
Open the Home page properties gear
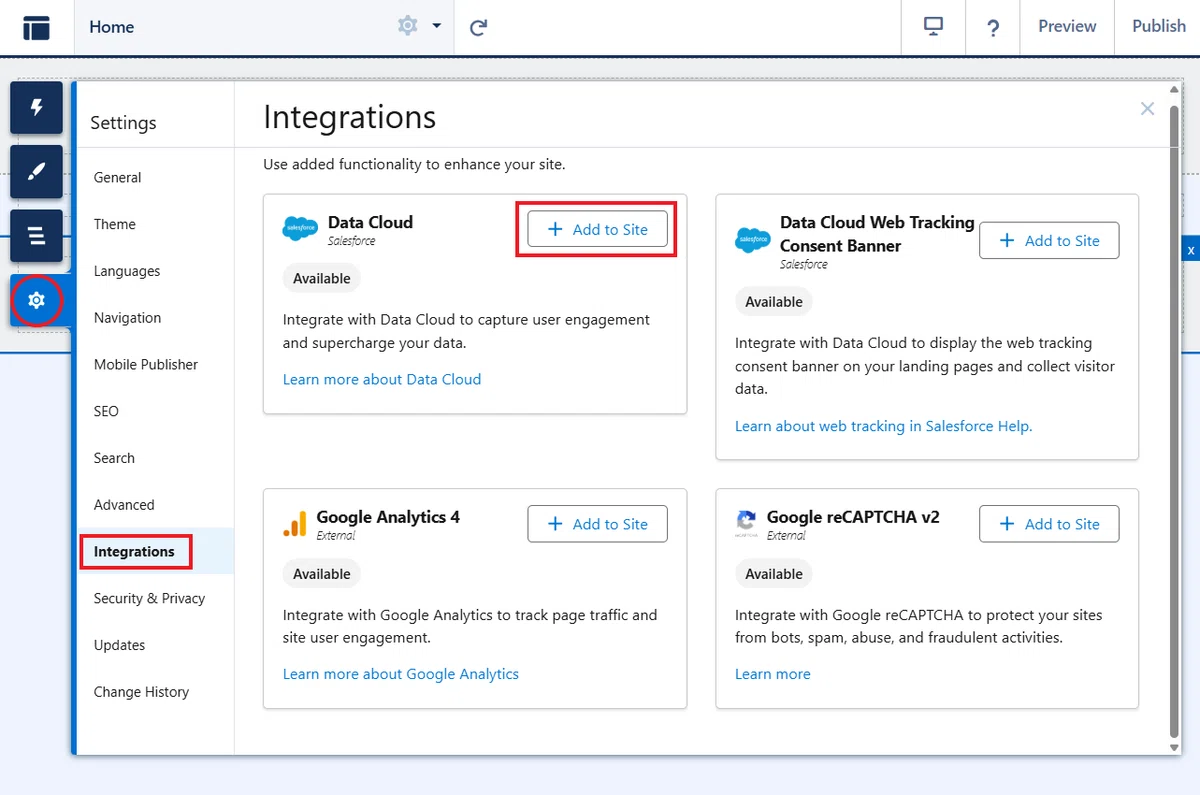pyautogui.click(x=408, y=26)
